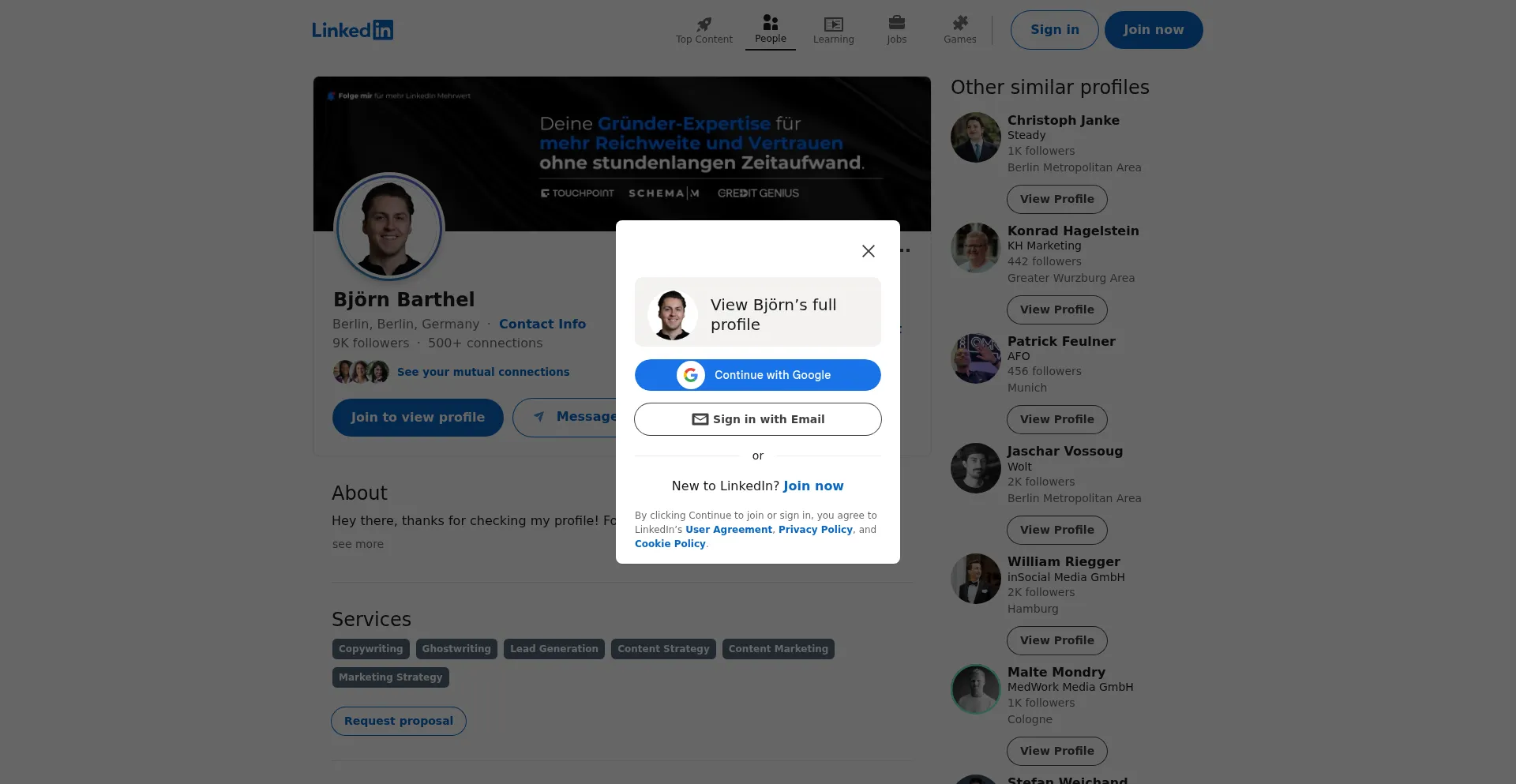Open William Riegger's name link

pos(1064,561)
